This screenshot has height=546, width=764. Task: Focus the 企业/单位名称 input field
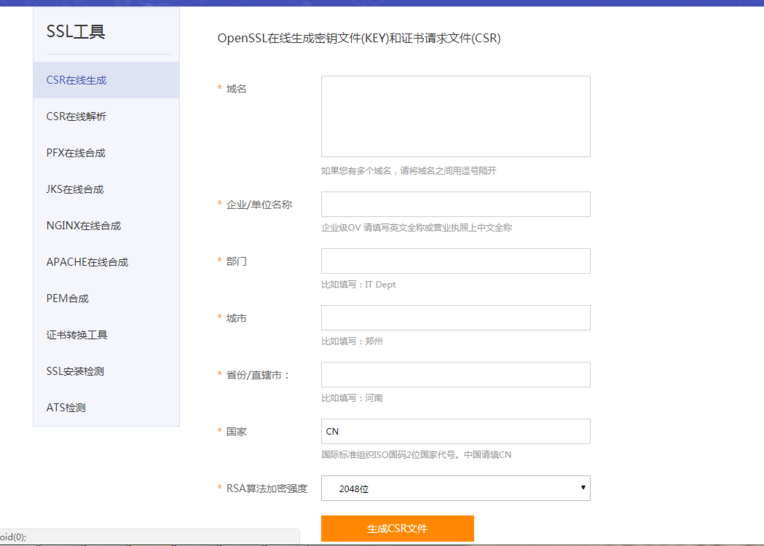tap(455, 204)
